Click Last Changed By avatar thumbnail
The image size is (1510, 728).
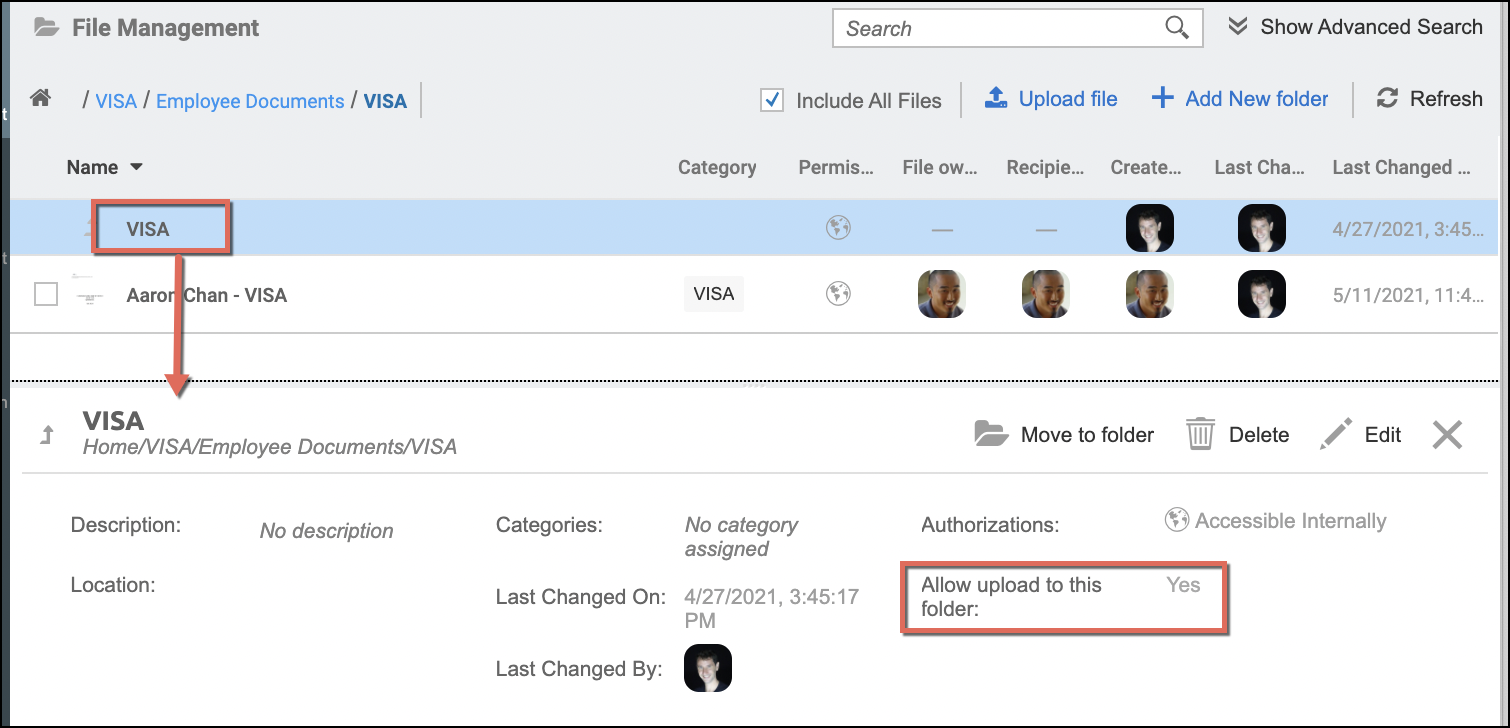click(708, 668)
